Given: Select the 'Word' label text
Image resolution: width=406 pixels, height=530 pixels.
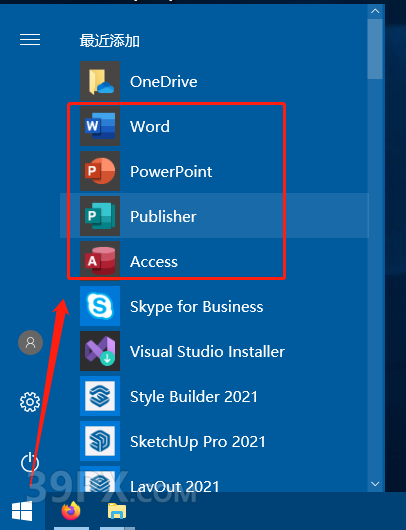Looking at the screenshot, I should (150, 126).
